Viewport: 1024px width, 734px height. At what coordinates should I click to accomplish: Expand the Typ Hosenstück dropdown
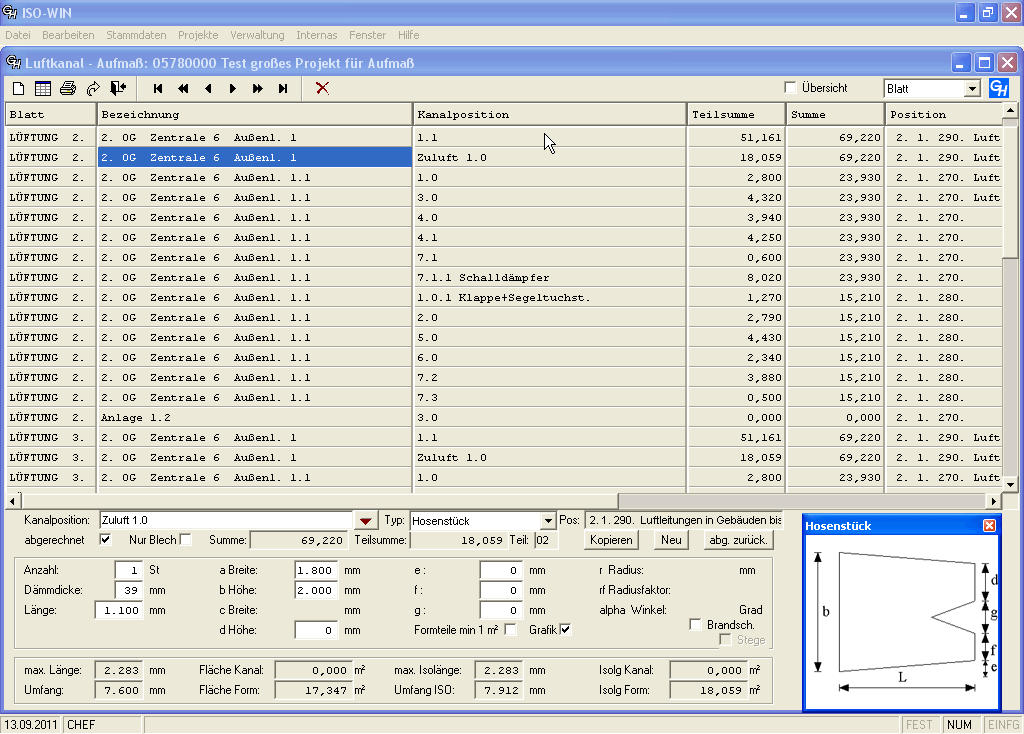point(546,521)
